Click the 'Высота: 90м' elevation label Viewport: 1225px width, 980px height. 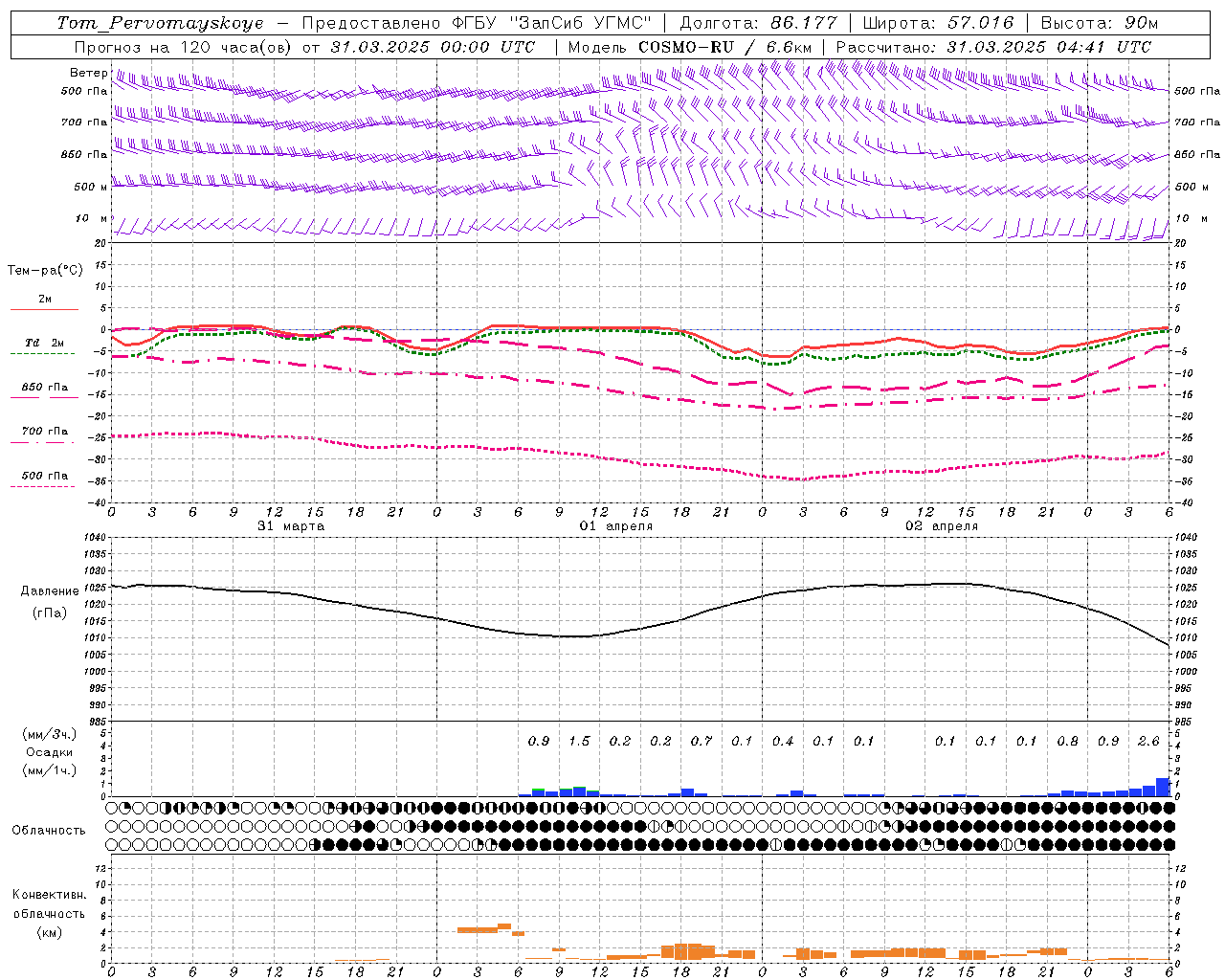[1099, 23]
